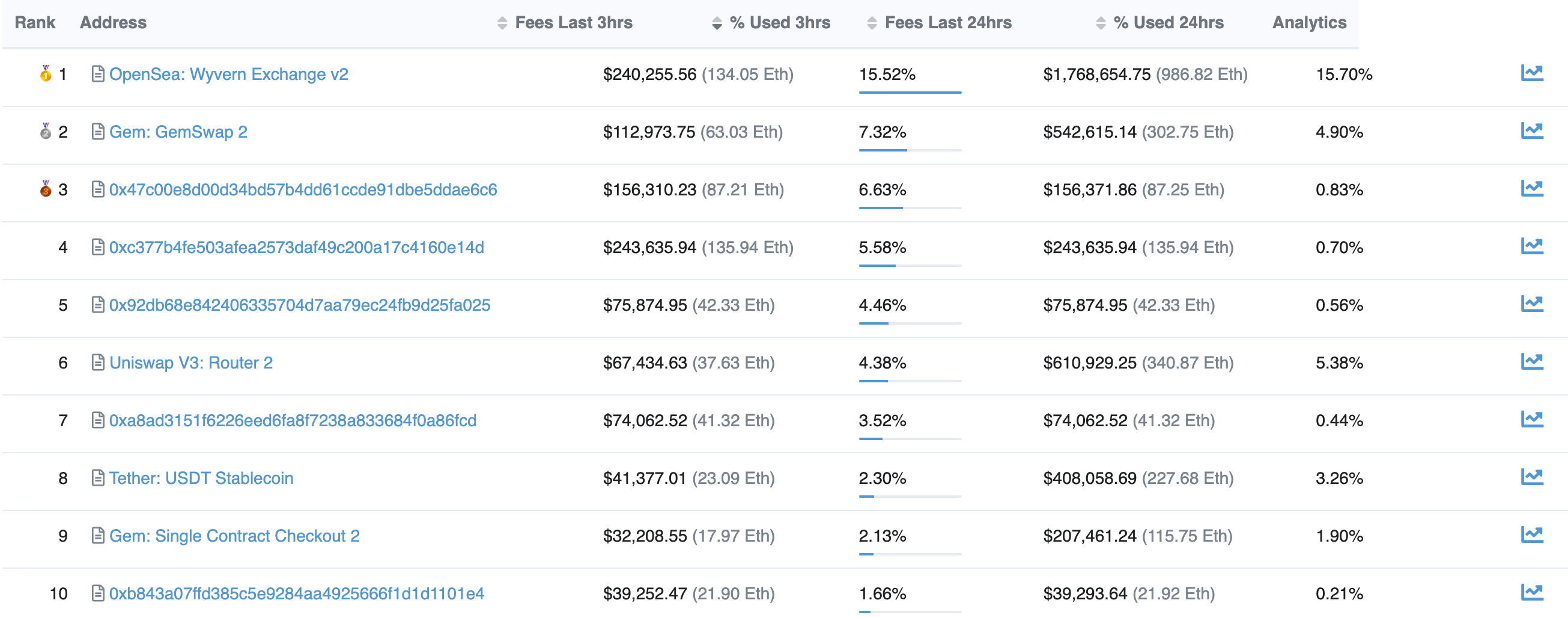Click analytics chart icon for rank 10 row

pyautogui.click(x=1531, y=592)
